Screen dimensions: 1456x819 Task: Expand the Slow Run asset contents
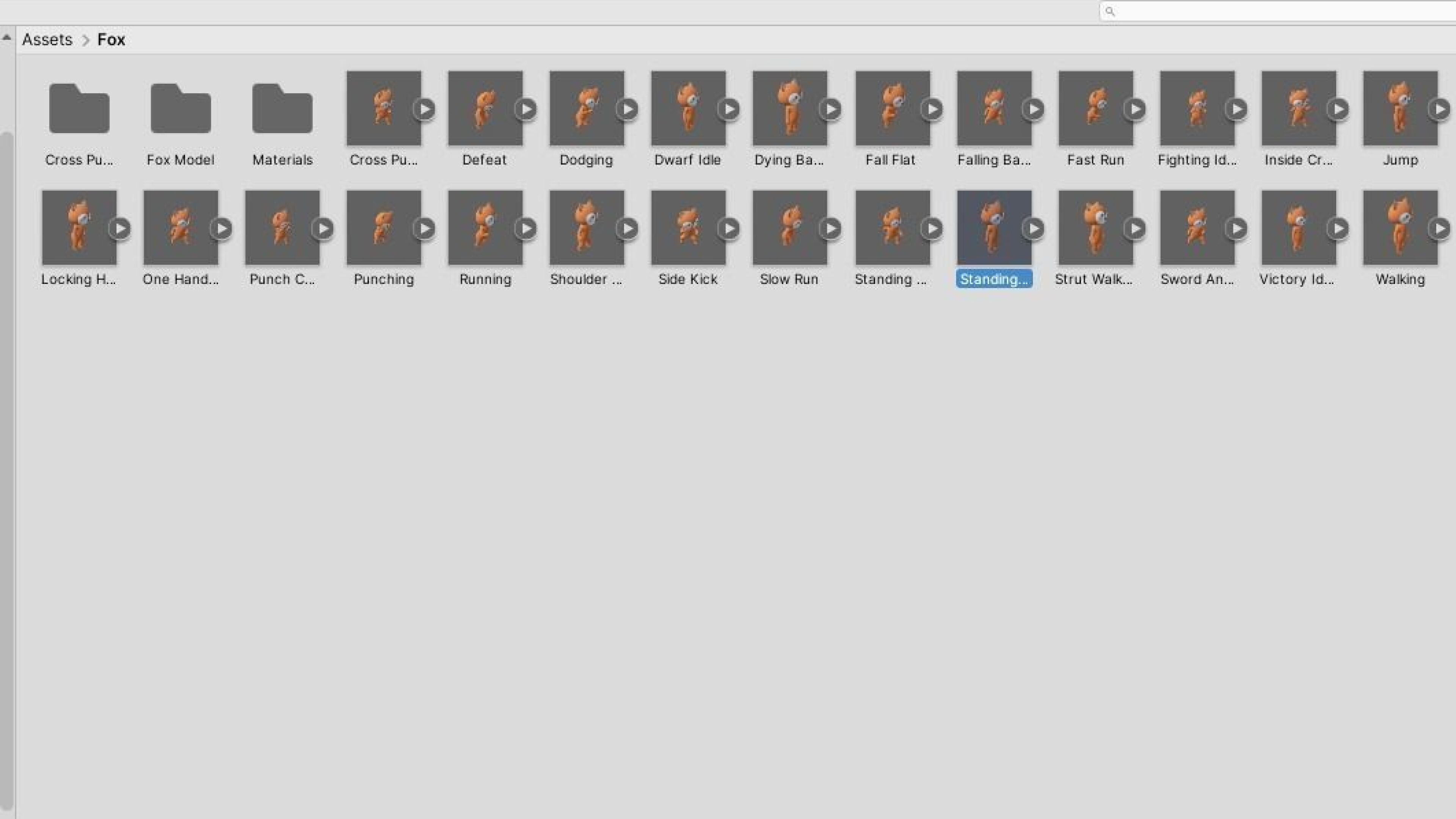[x=831, y=228]
